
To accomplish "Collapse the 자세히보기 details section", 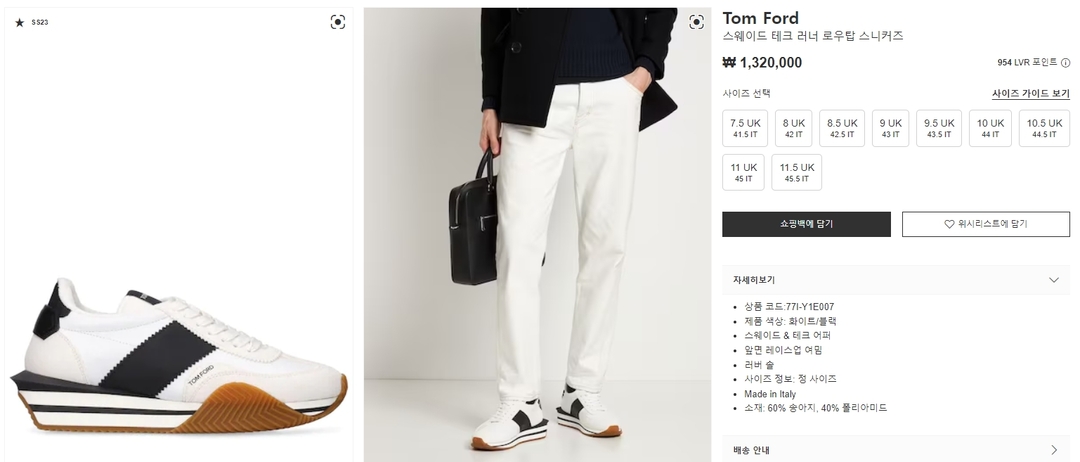I will pyautogui.click(x=1053, y=280).
